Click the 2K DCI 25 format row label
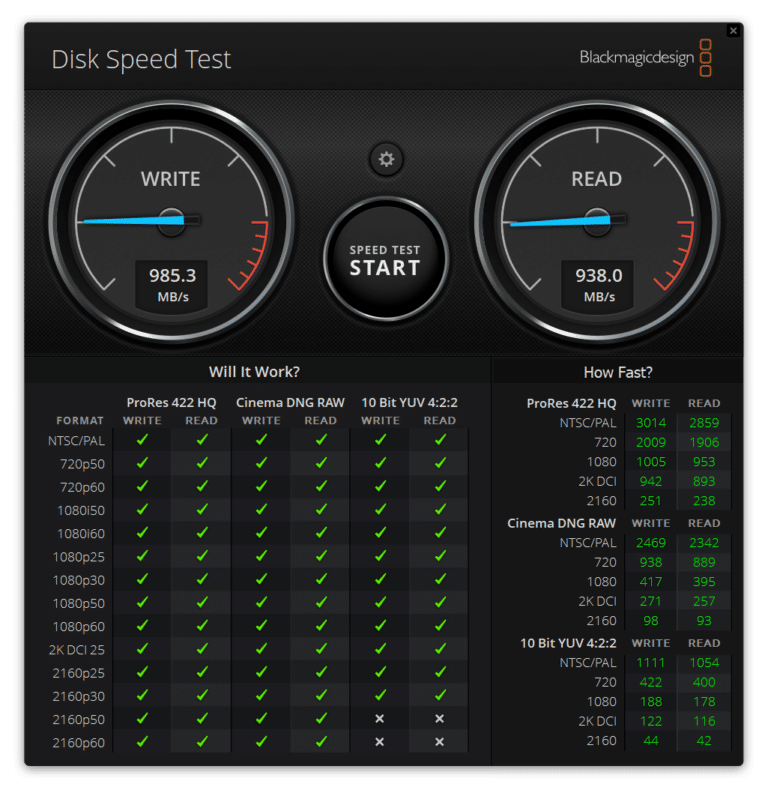Screen dimensions: 768x793 click(77, 650)
